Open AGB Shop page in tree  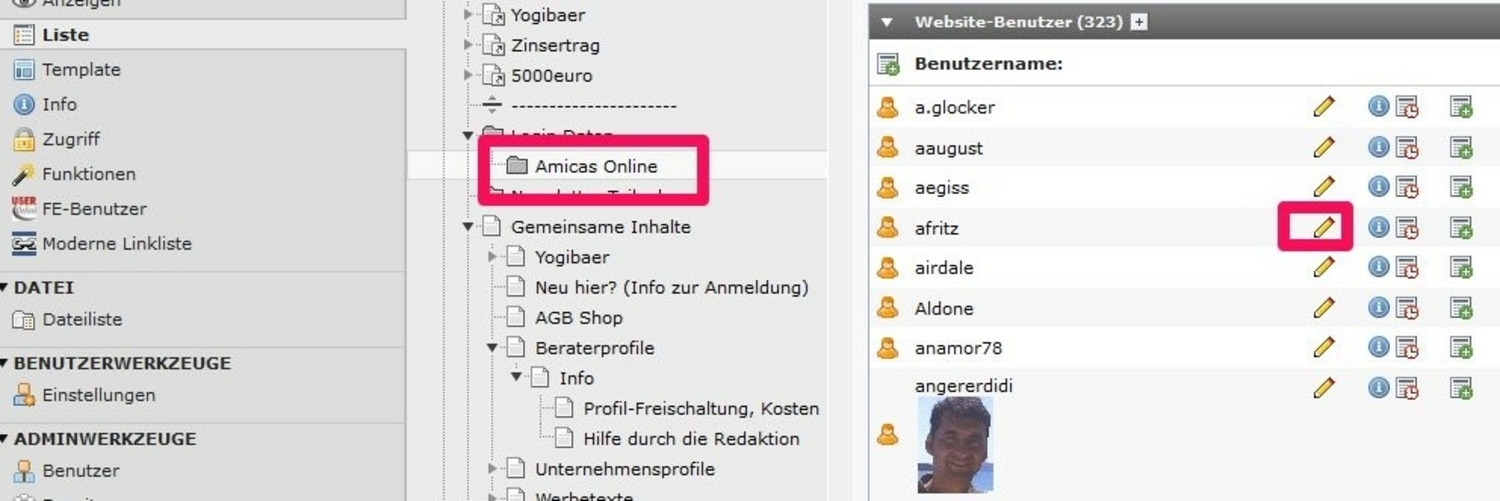(x=578, y=318)
